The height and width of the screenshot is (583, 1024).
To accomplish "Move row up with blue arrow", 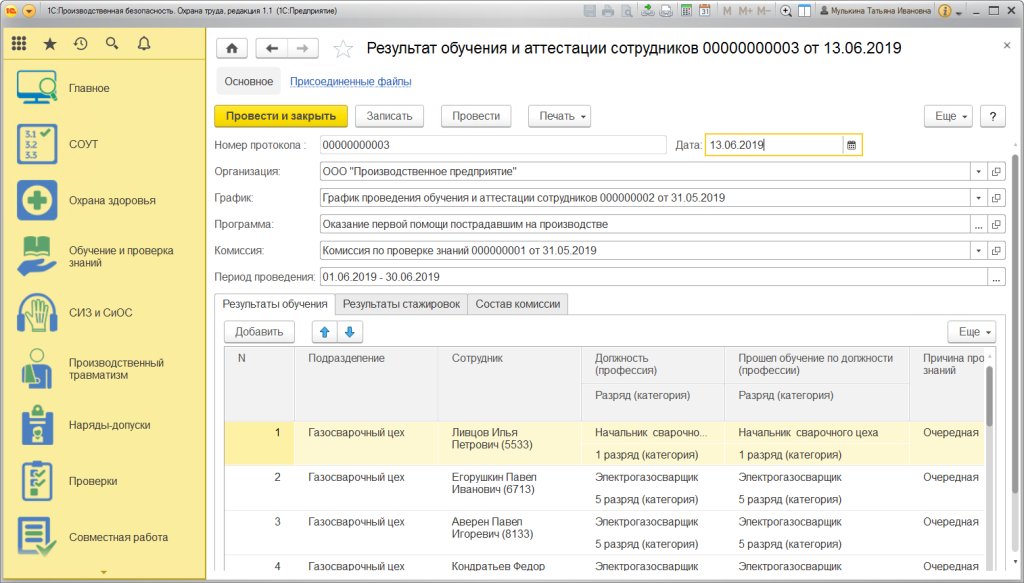I will (x=324, y=332).
